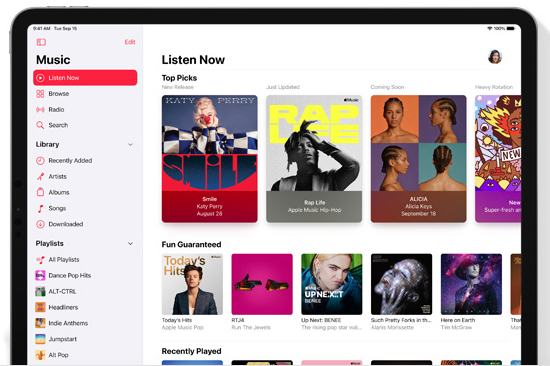550x366 pixels.
Task: Open Alt Pop playlist icon
Action: [x=40, y=355]
